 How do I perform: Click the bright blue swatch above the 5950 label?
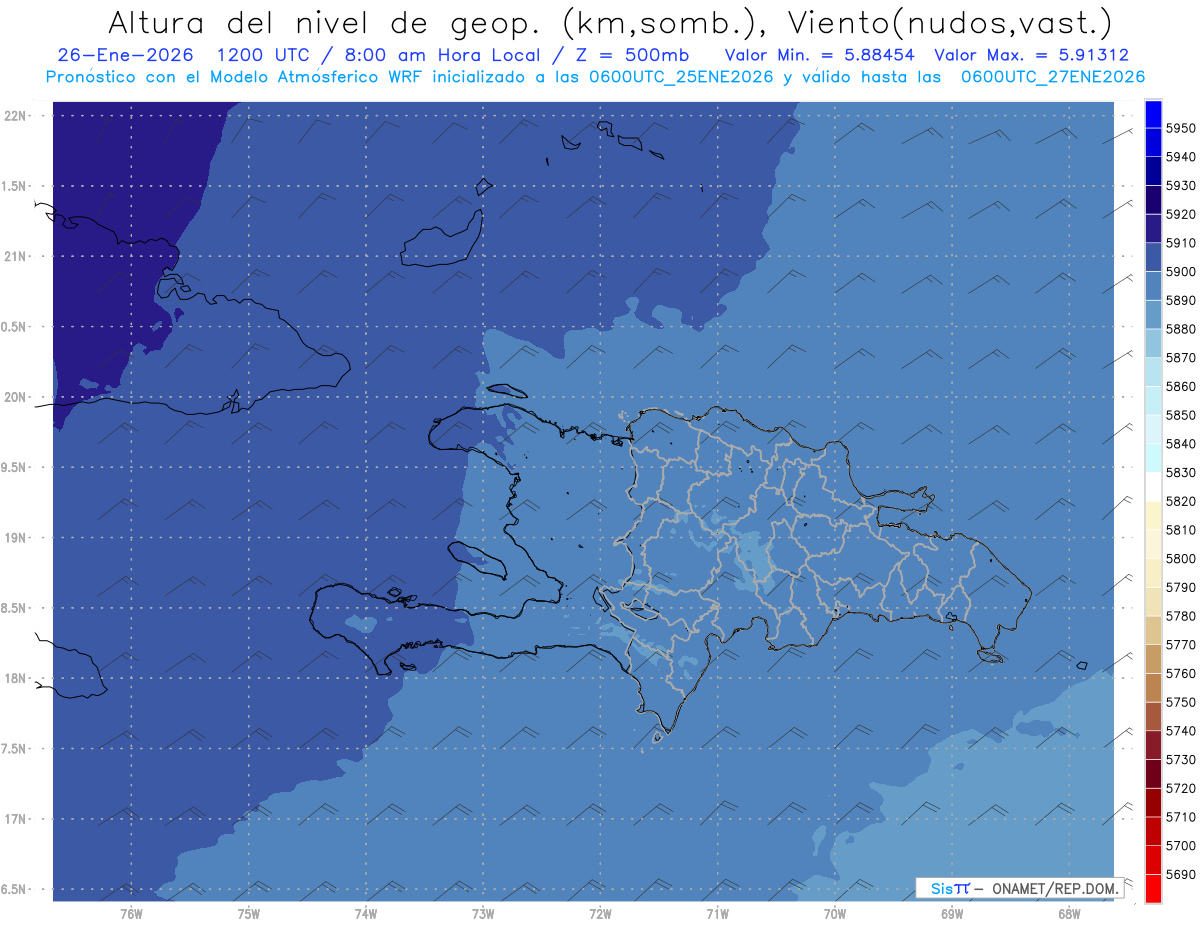[x=1153, y=114]
